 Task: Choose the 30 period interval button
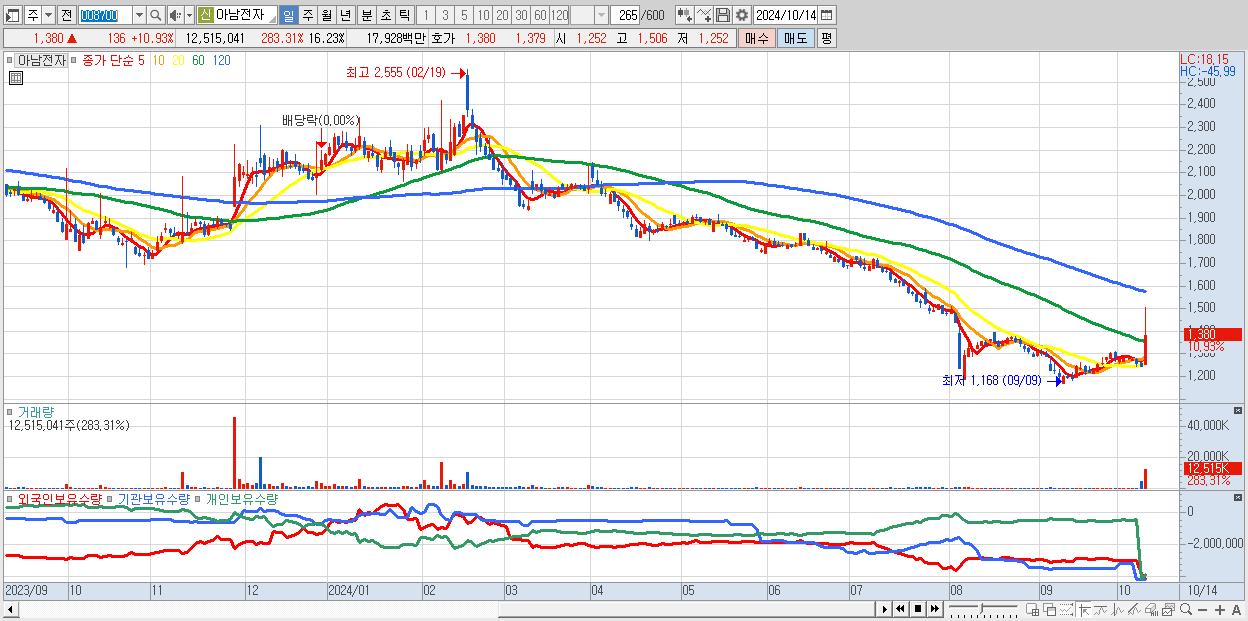pos(521,15)
